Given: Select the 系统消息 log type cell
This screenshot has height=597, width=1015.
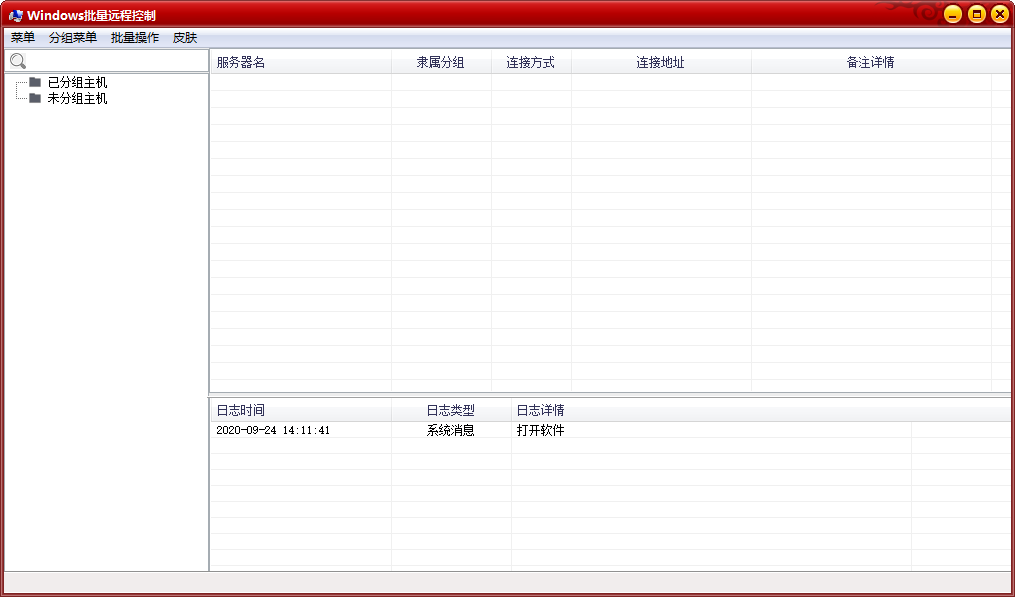Looking at the screenshot, I should (x=451, y=430).
